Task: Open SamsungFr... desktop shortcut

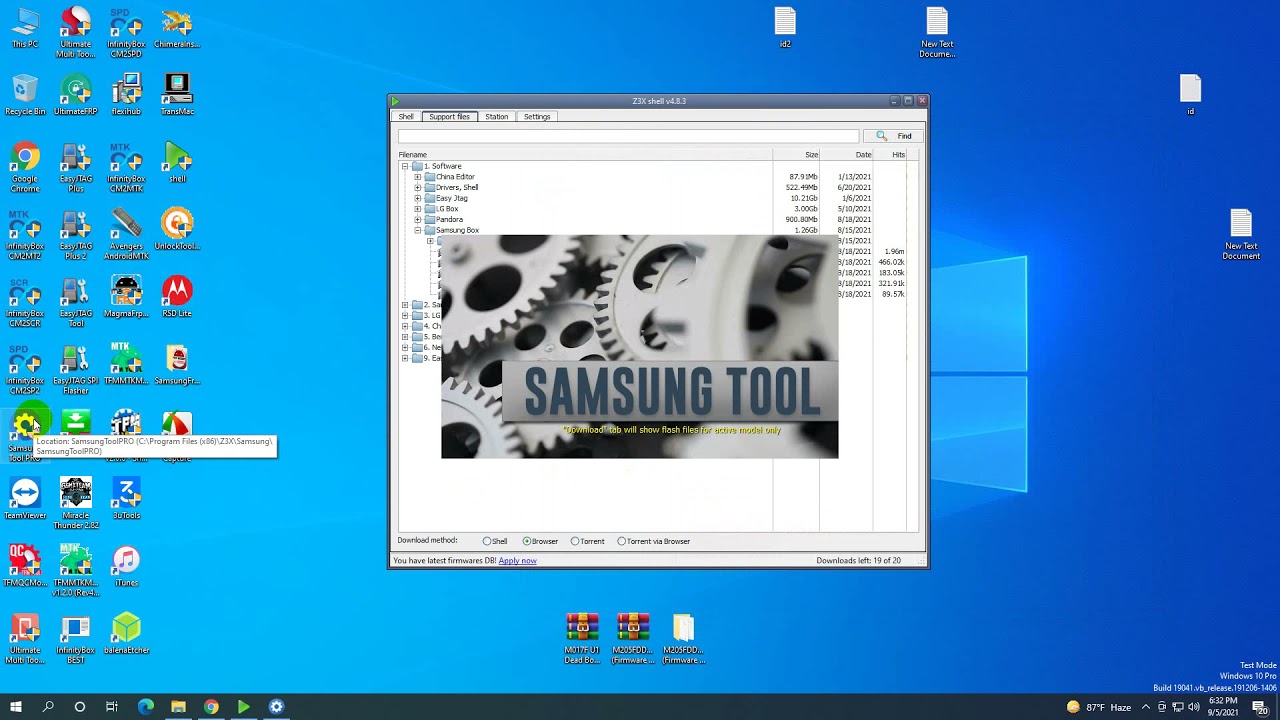Action: 177,364
